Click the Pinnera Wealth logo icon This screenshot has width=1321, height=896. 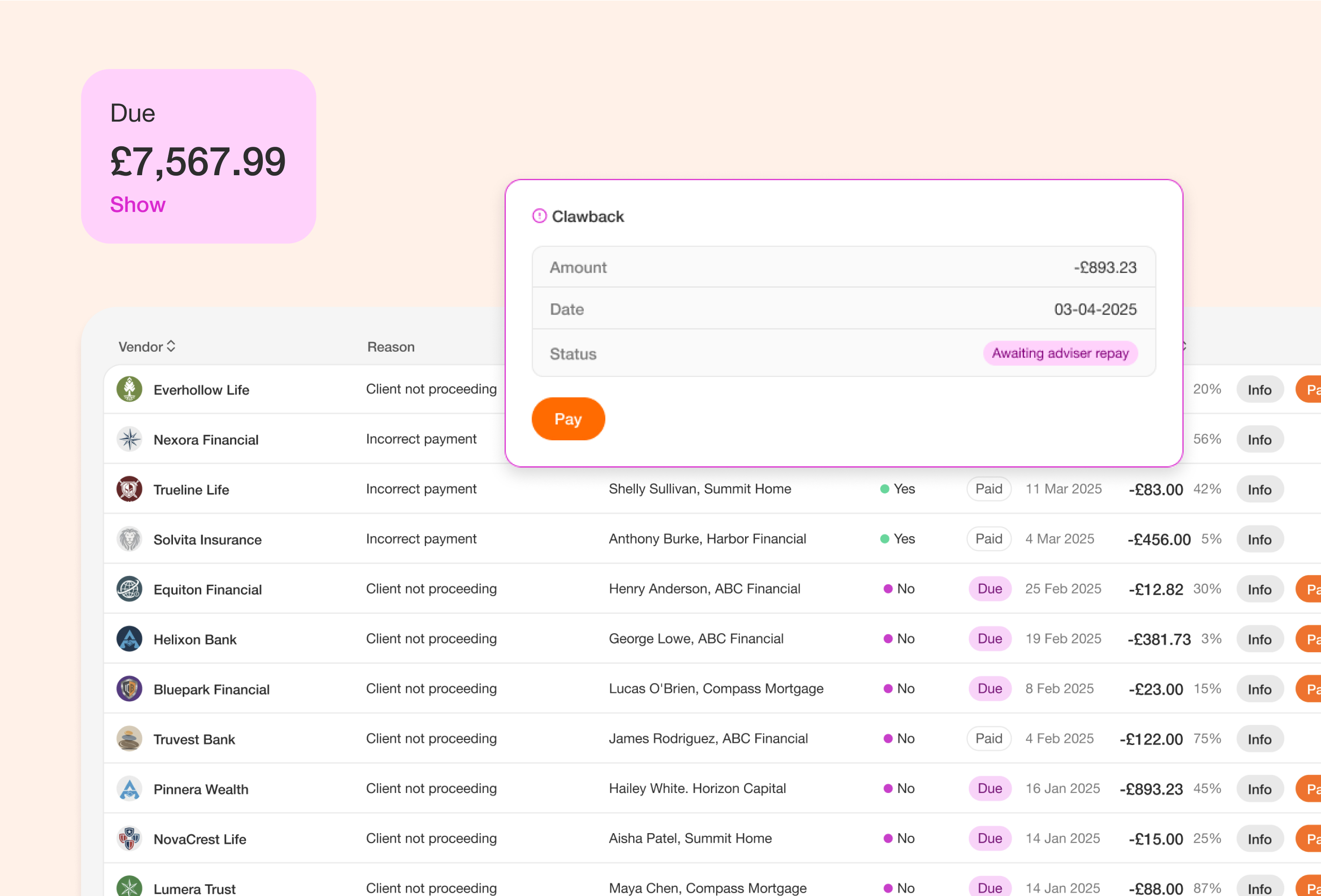click(x=129, y=789)
